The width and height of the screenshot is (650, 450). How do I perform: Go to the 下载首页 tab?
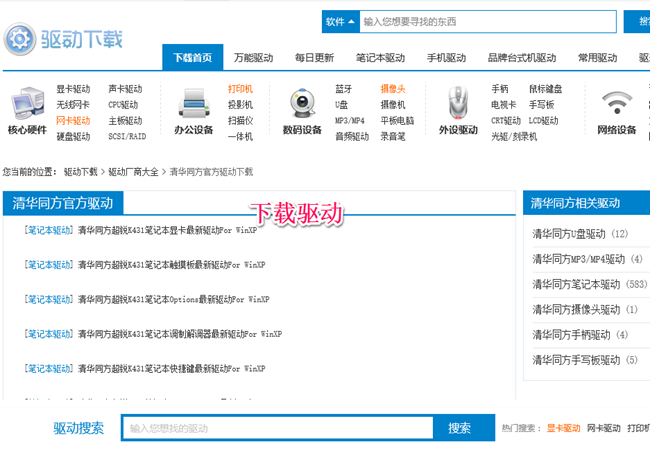click(193, 58)
